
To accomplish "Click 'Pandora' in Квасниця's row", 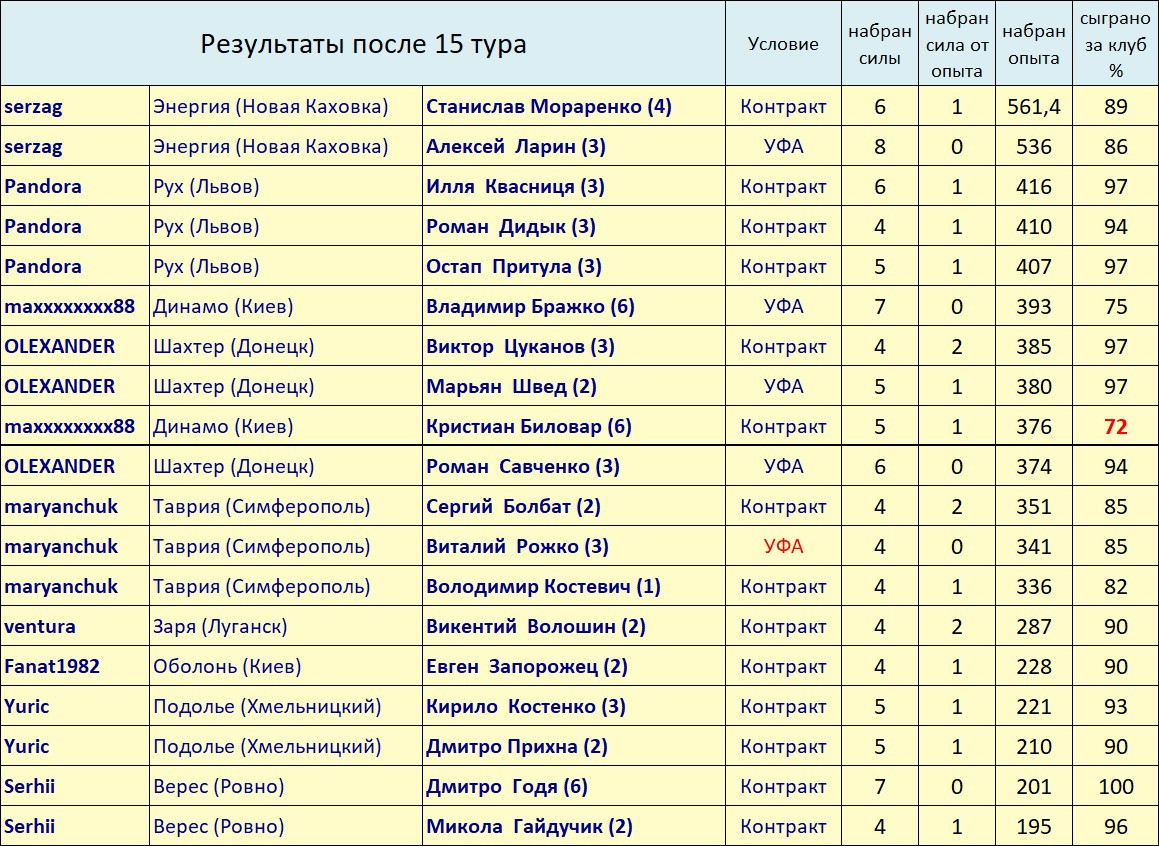I will coord(43,186).
